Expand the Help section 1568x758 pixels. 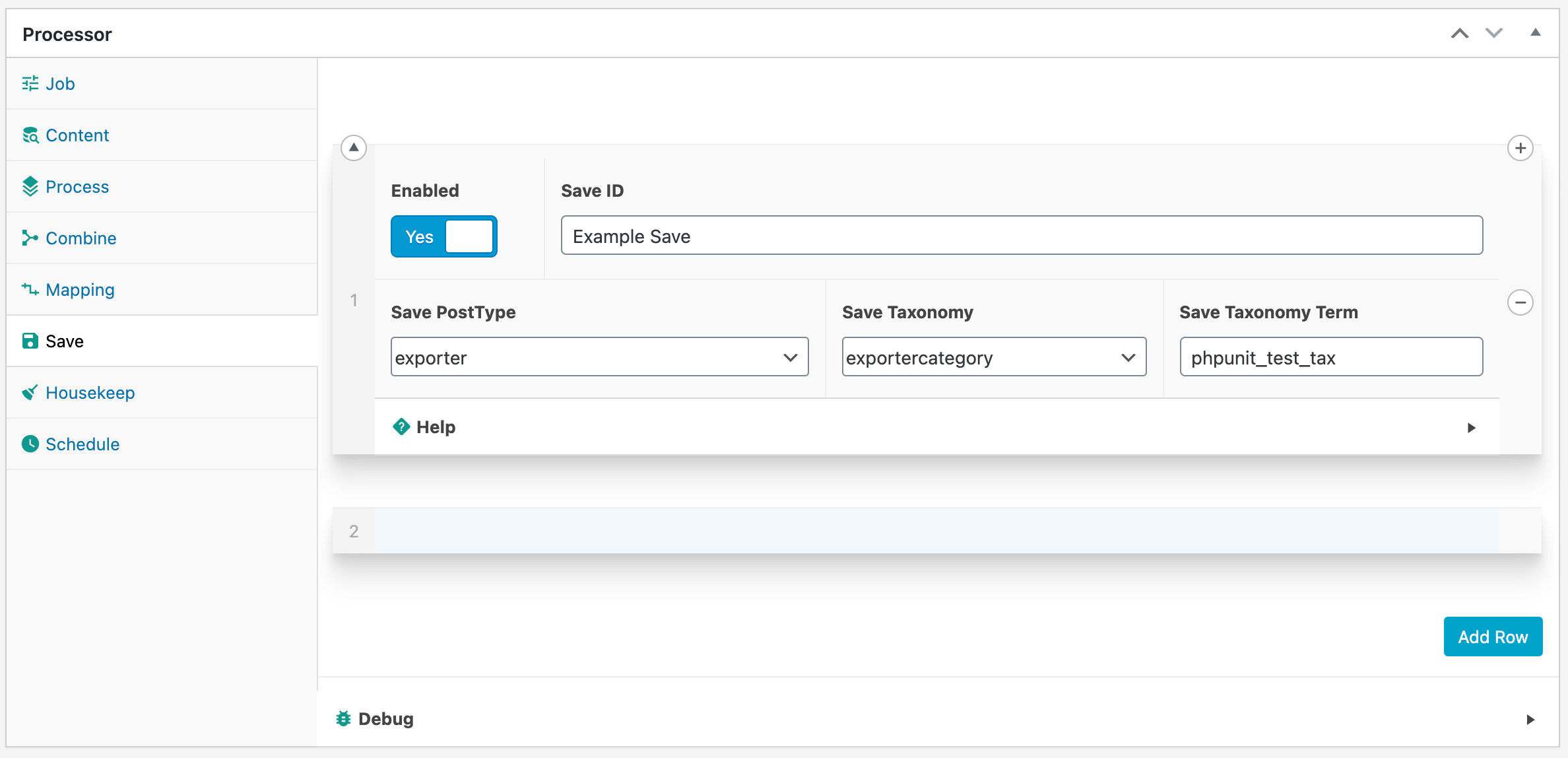point(937,427)
